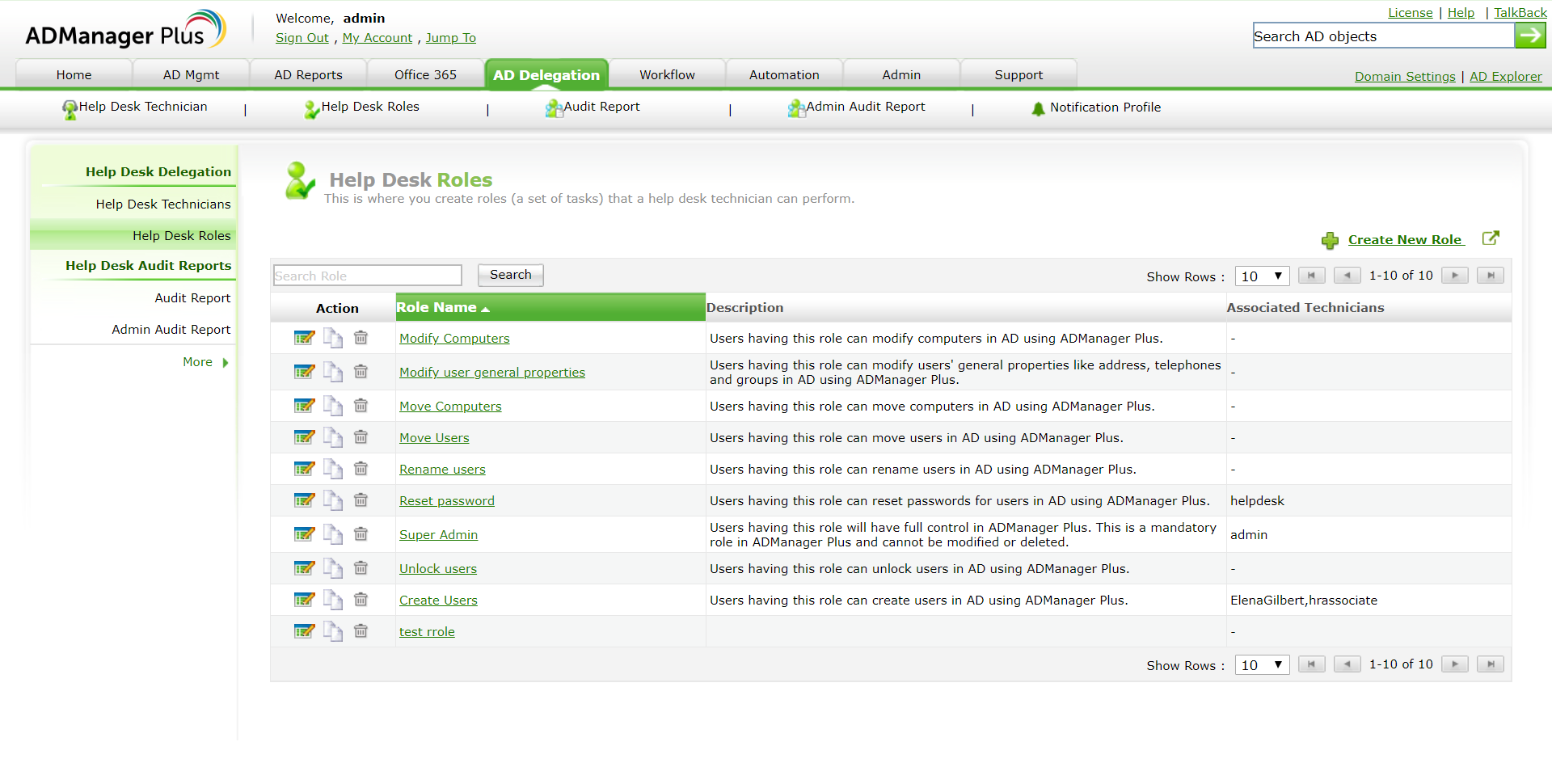Edit the Modify Computers role
The image size is (1552, 784).
click(304, 338)
